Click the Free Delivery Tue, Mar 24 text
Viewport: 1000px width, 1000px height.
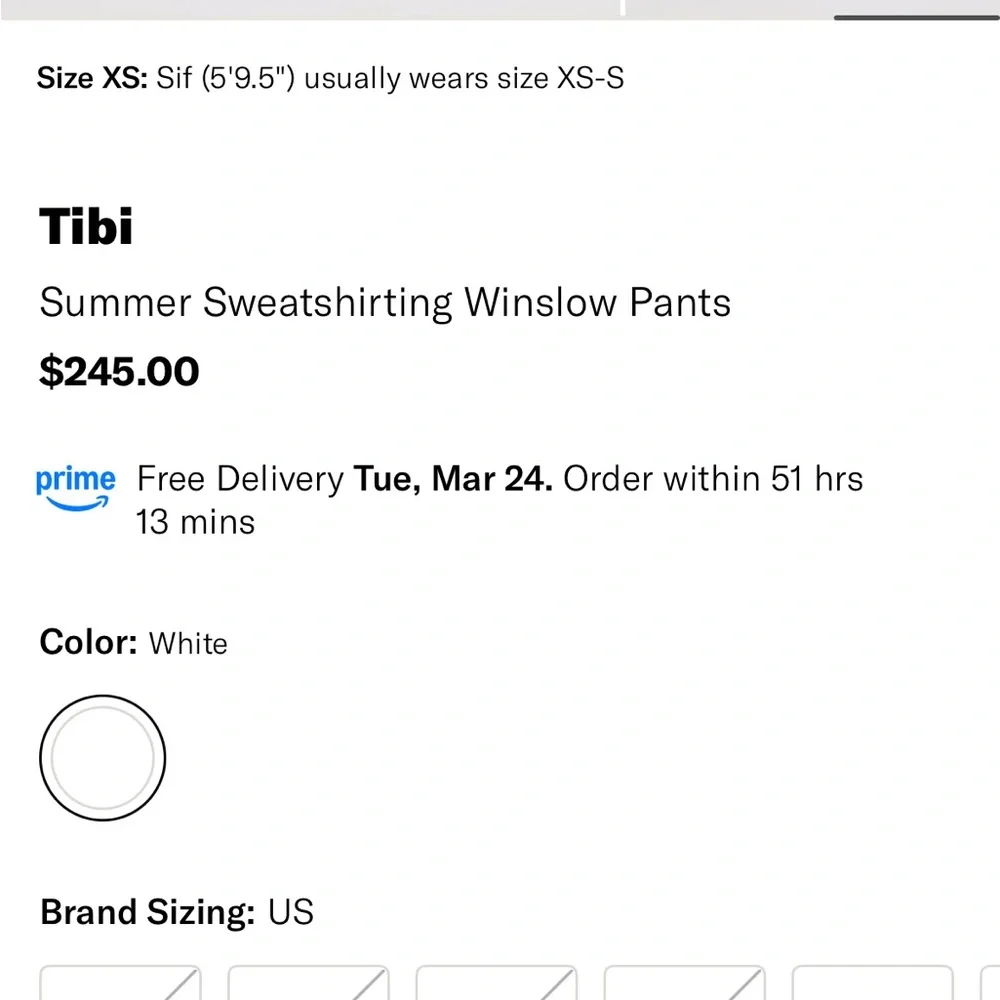344,479
